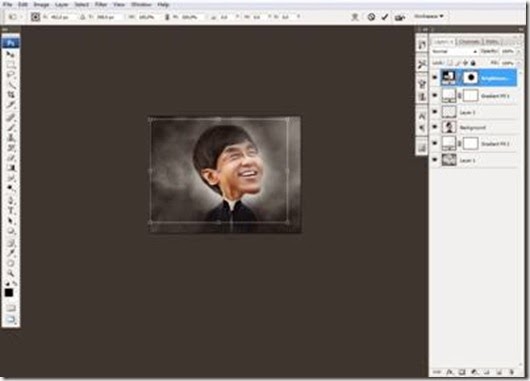Select the Type tool in the toolbox
Image resolution: width=530 pixels, height=381 pixels.
click(x=11, y=211)
